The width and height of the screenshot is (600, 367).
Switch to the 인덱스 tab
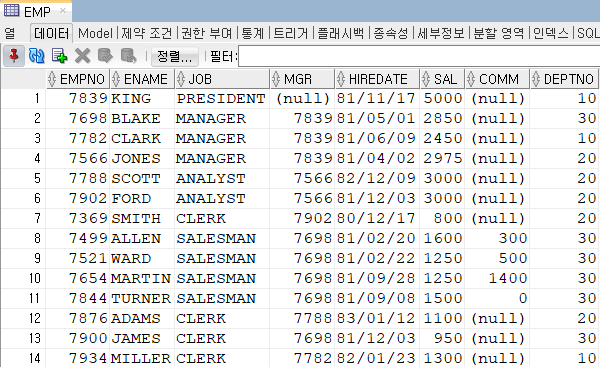pyautogui.click(x=551, y=34)
